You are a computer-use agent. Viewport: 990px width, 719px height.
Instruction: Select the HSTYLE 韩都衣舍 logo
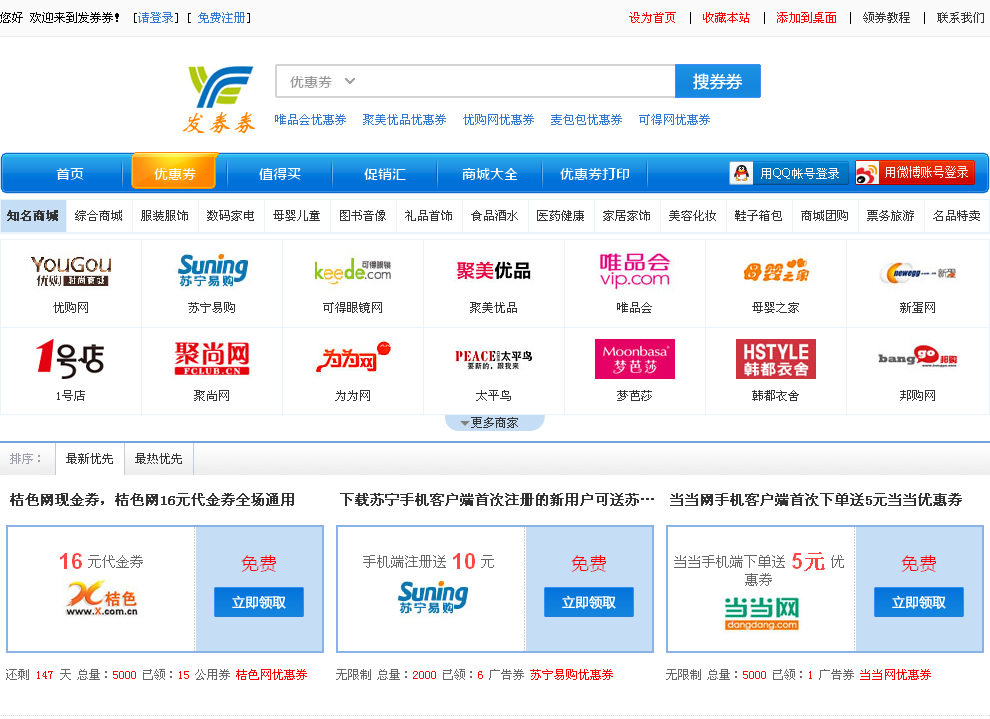775,359
